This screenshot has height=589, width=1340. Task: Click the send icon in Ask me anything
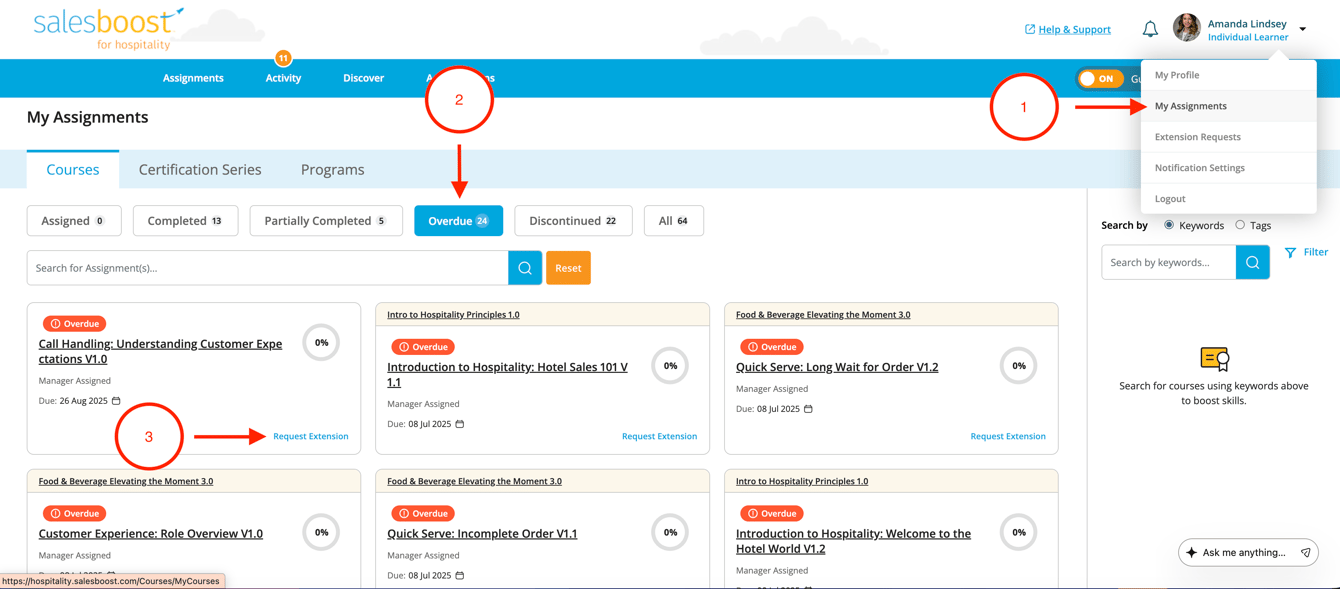(1305, 553)
